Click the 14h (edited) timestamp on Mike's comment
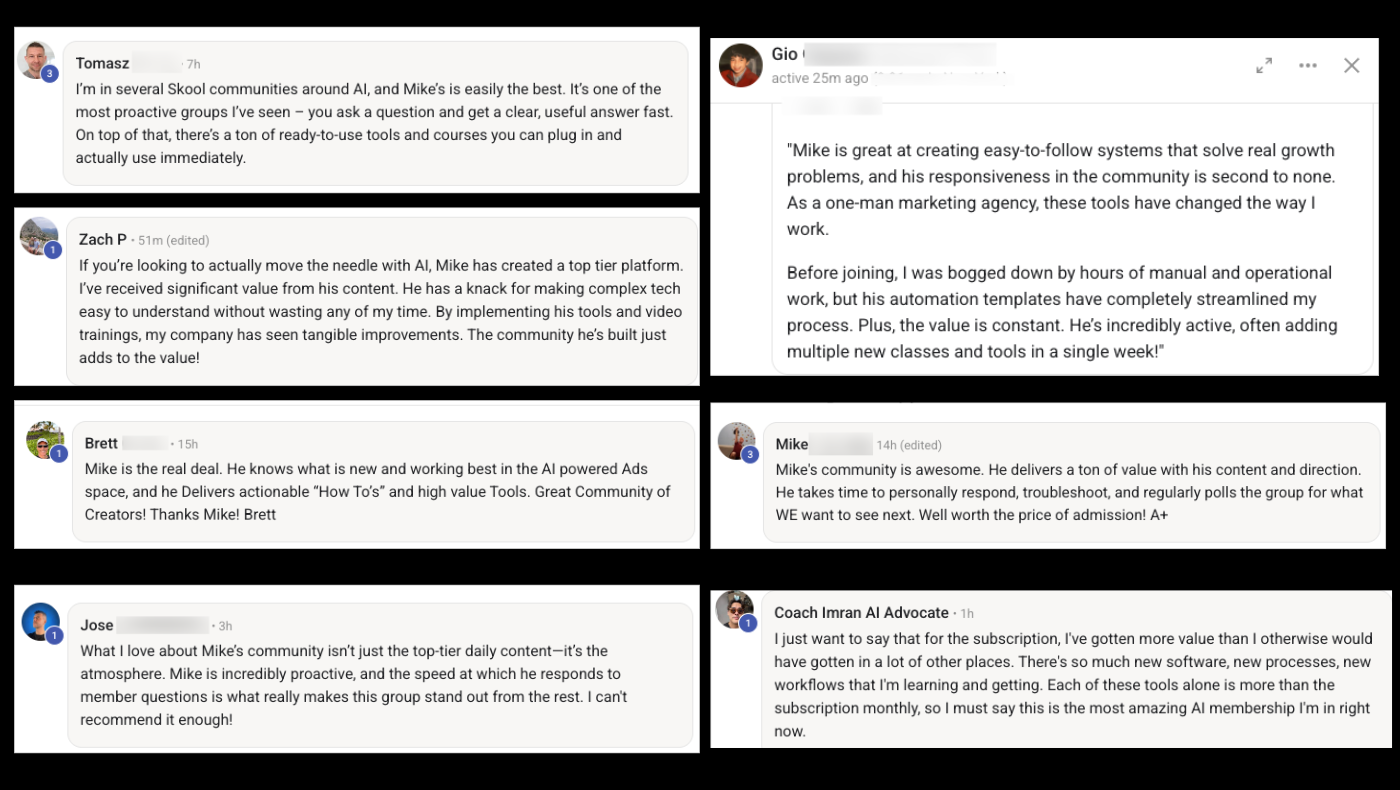Screen dimensions: 1400x790 [909, 445]
